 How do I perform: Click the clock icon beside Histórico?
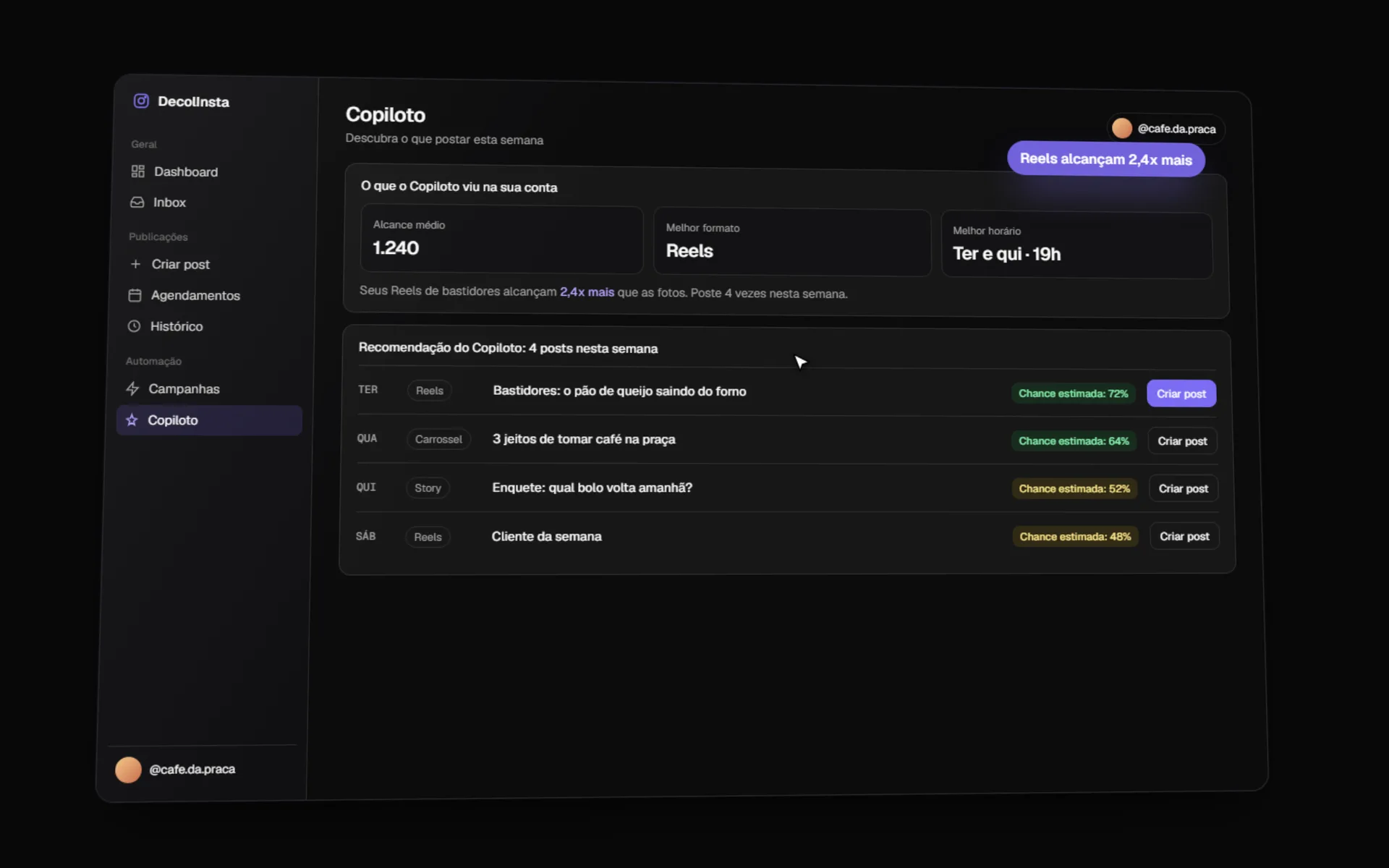[x=134, y=326]
